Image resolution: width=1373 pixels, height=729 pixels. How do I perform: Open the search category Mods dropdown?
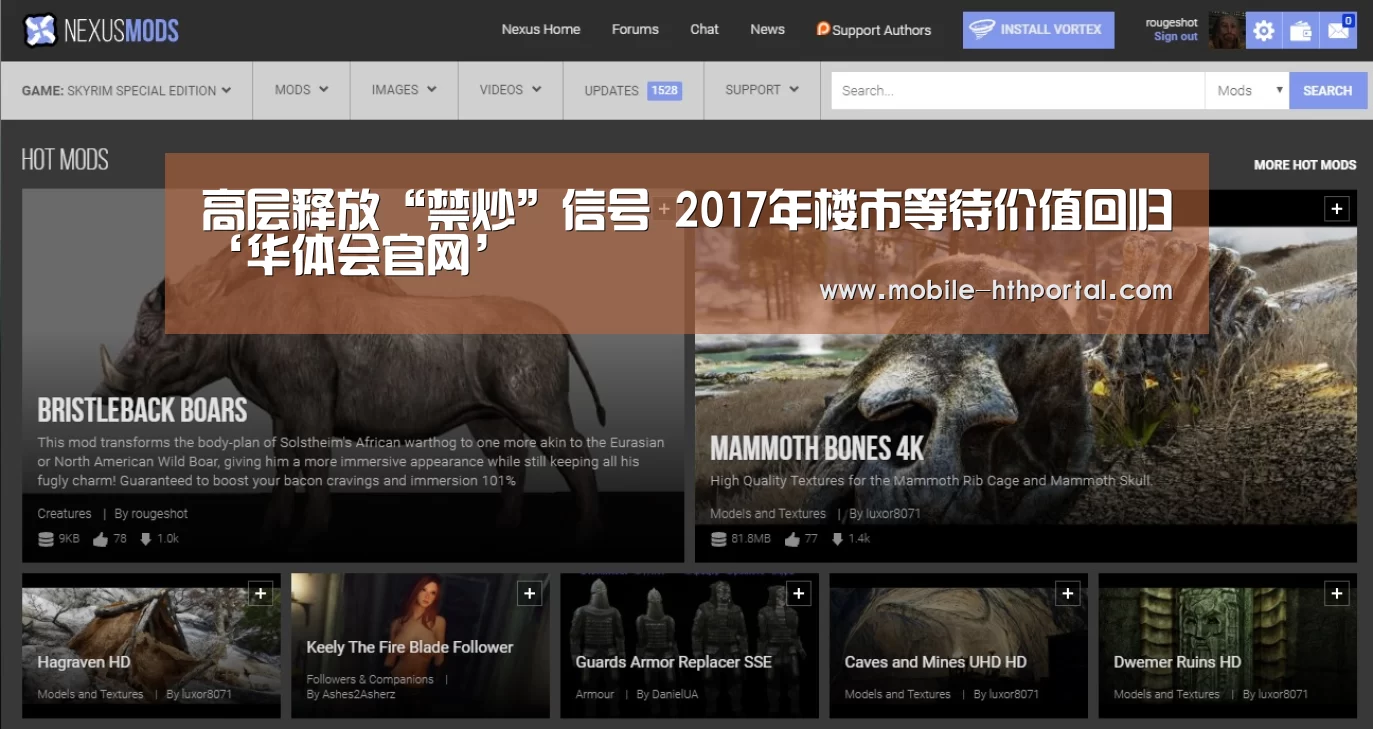[1247, 90]
